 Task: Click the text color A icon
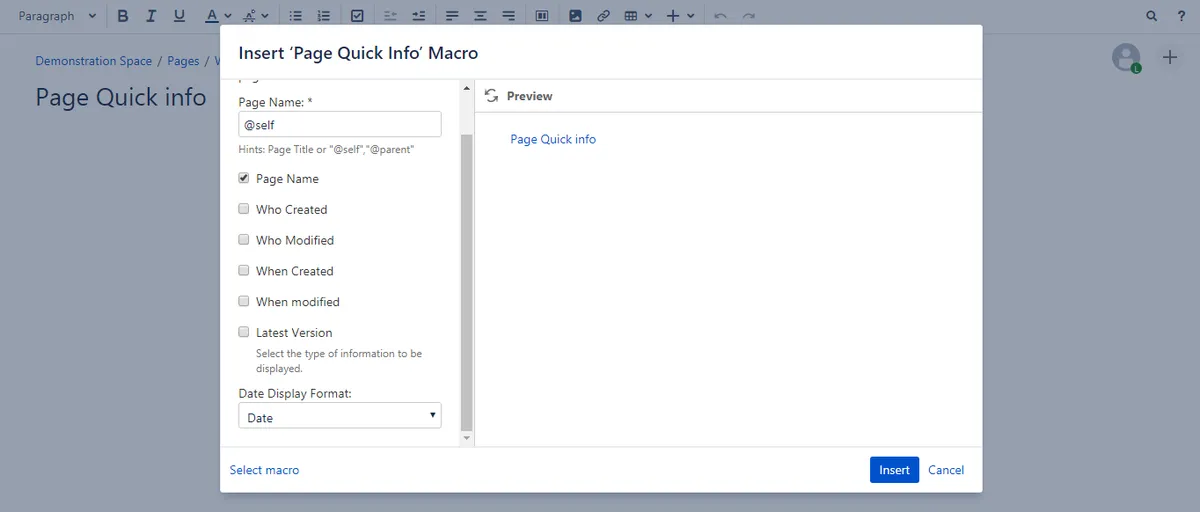point(211,16)
